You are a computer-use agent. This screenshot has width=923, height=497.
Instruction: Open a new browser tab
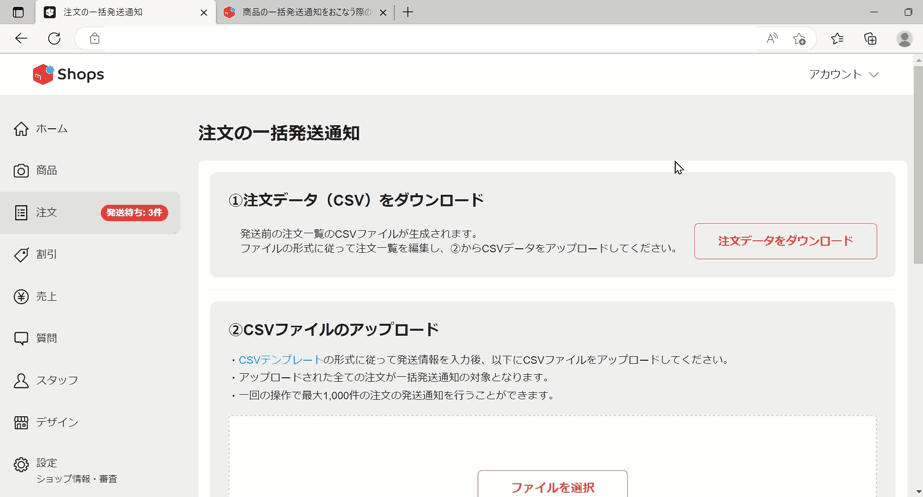tap(408, 12)
